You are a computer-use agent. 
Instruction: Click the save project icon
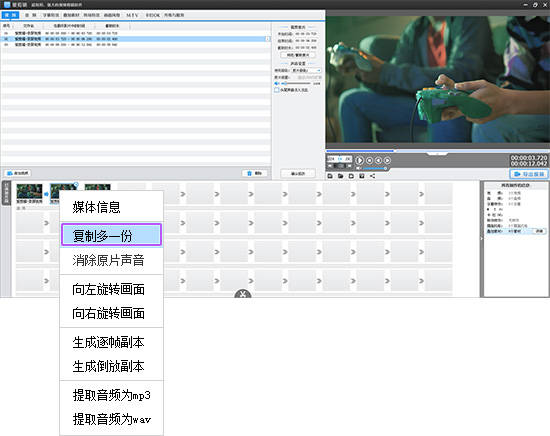(x=351, y=176)
